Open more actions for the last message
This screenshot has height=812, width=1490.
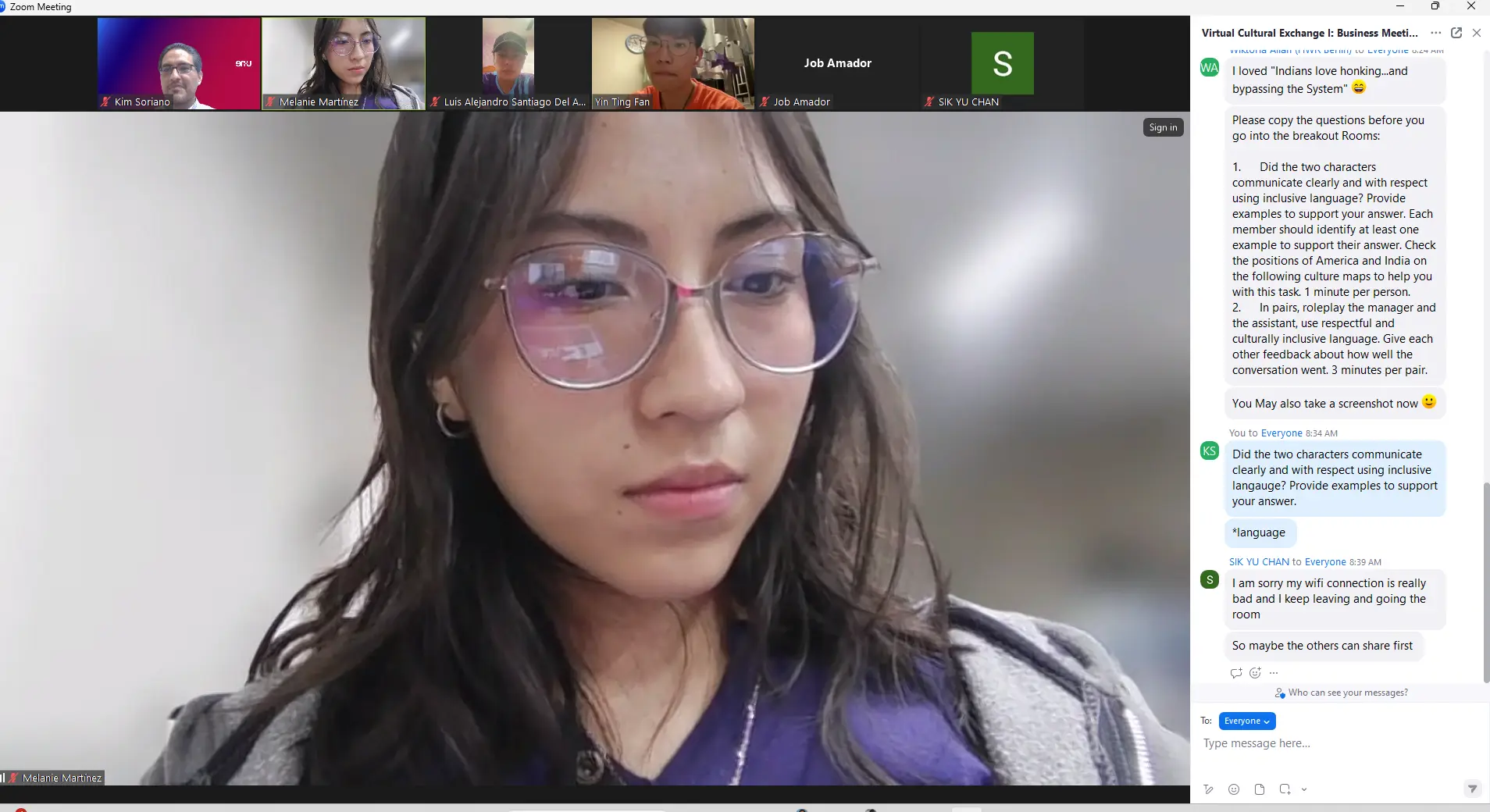1274,673
